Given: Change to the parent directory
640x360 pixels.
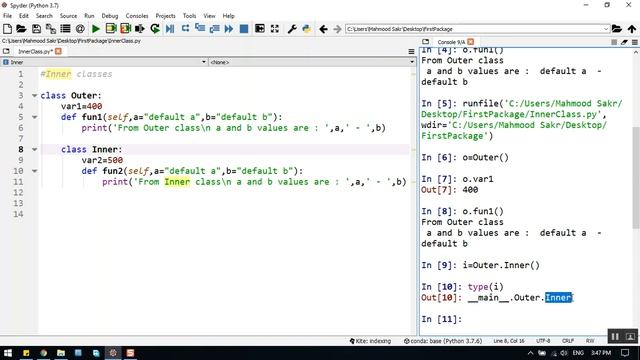Looking at the screenshot, I should [632, 29].
